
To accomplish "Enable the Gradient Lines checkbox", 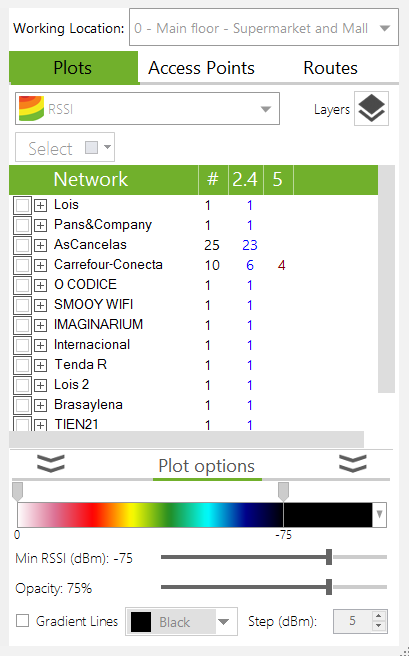I will point(23,620).
